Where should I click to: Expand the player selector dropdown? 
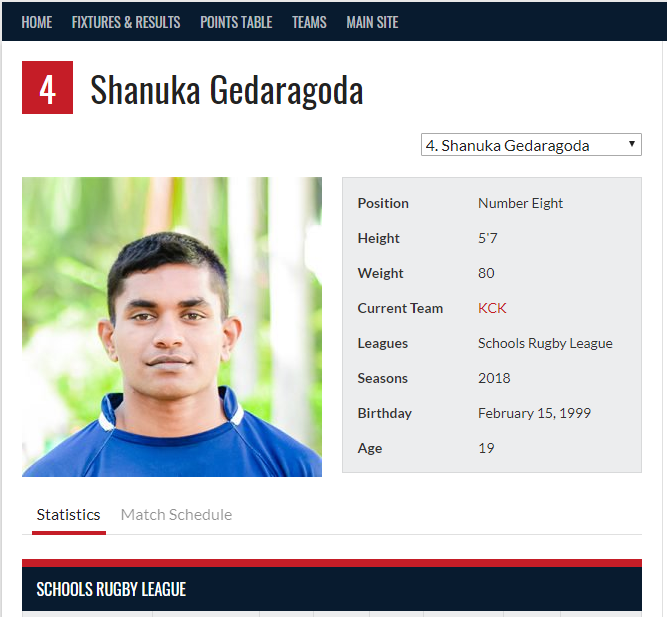[x=531, y=145]
